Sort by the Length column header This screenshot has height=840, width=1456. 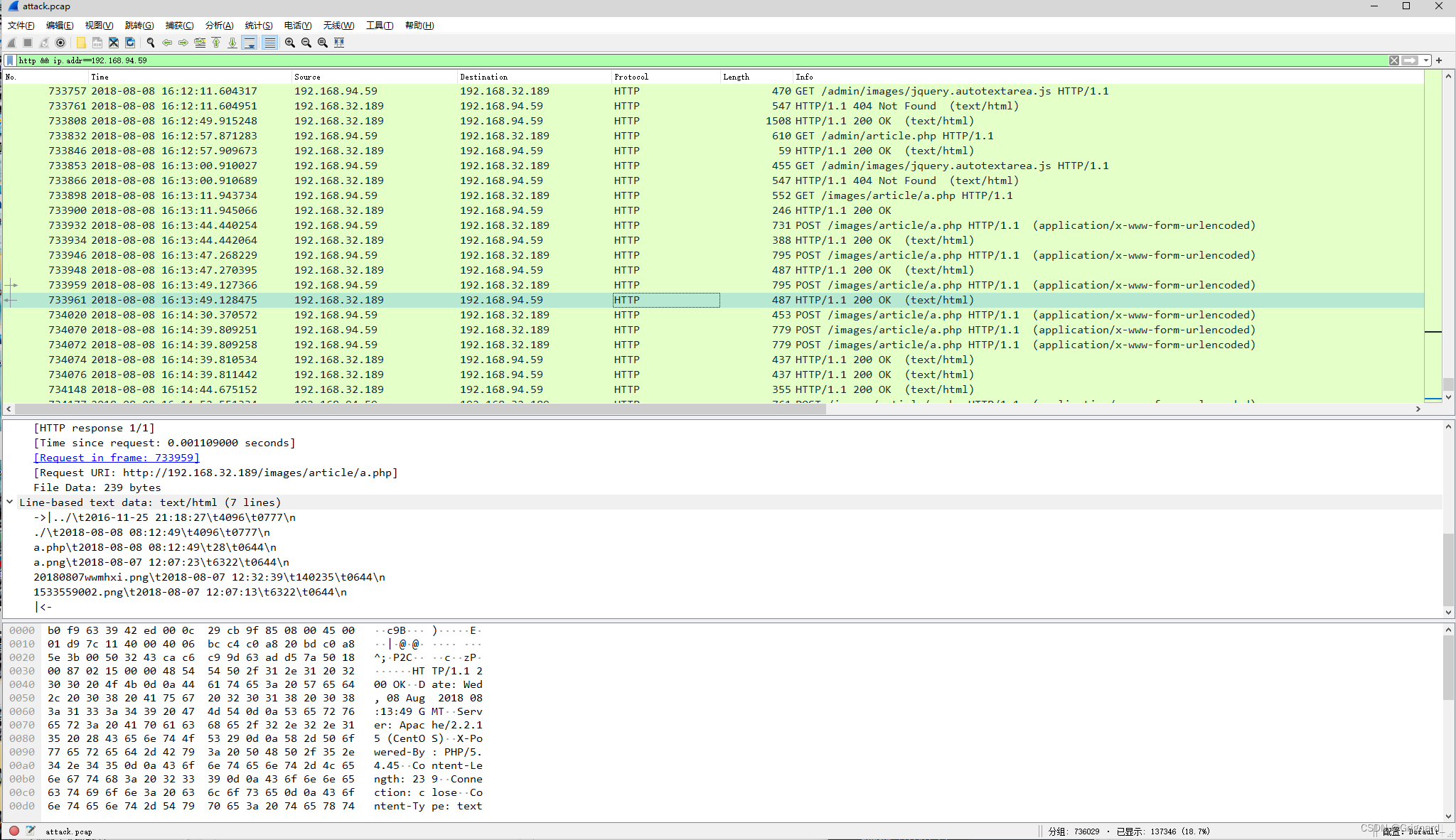(757, 77)
